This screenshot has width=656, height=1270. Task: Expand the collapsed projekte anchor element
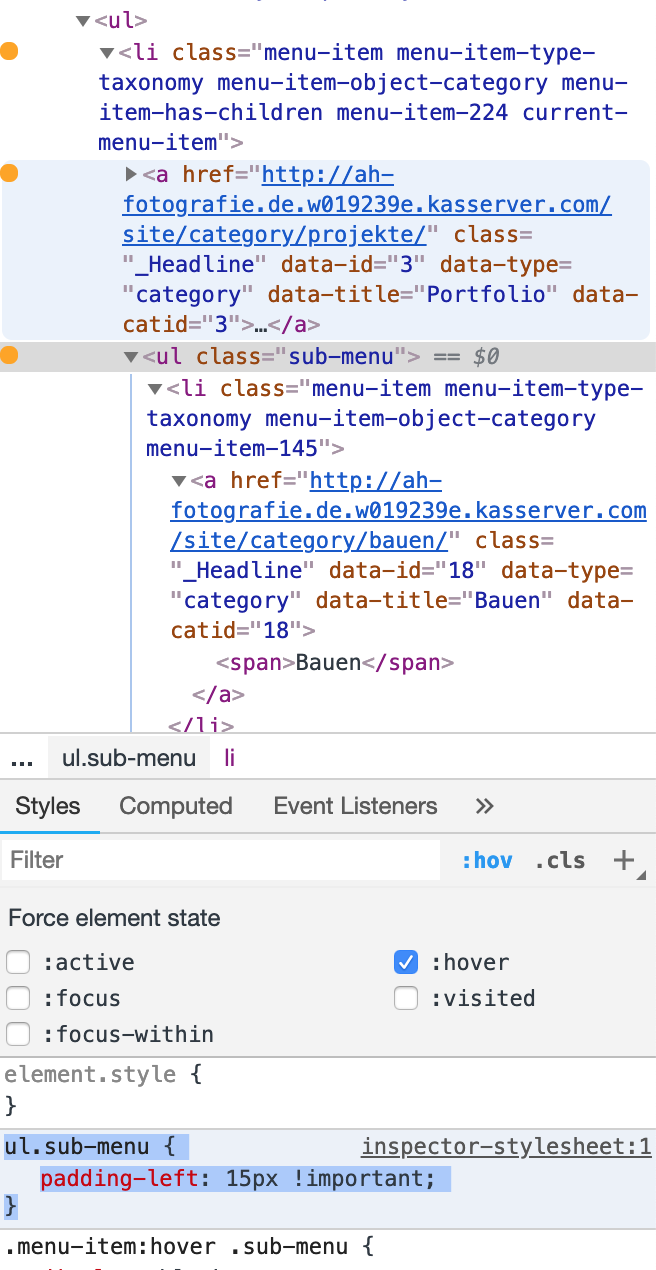[131, 174]
